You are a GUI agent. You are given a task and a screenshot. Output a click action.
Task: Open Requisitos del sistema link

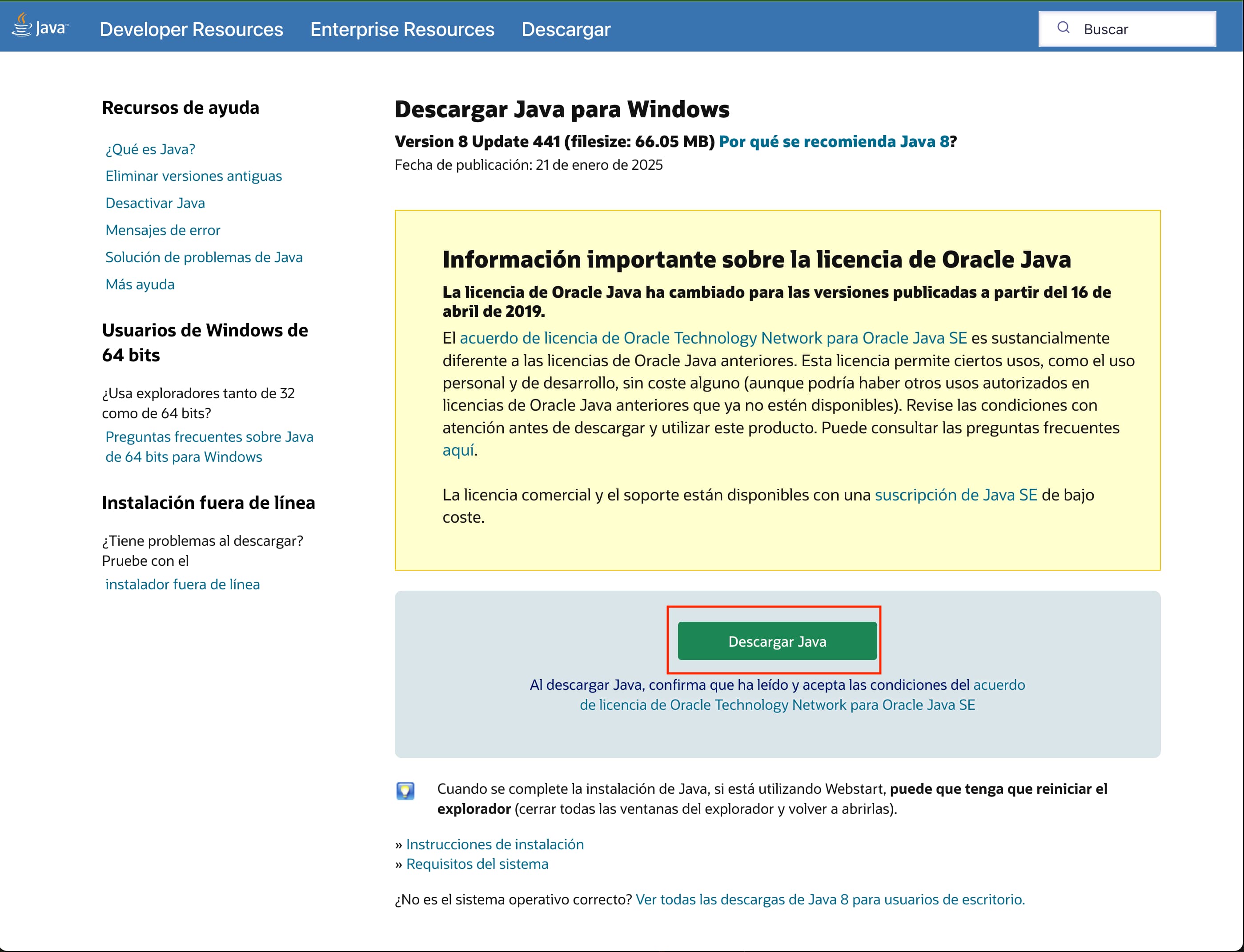(x=477, y=864)
